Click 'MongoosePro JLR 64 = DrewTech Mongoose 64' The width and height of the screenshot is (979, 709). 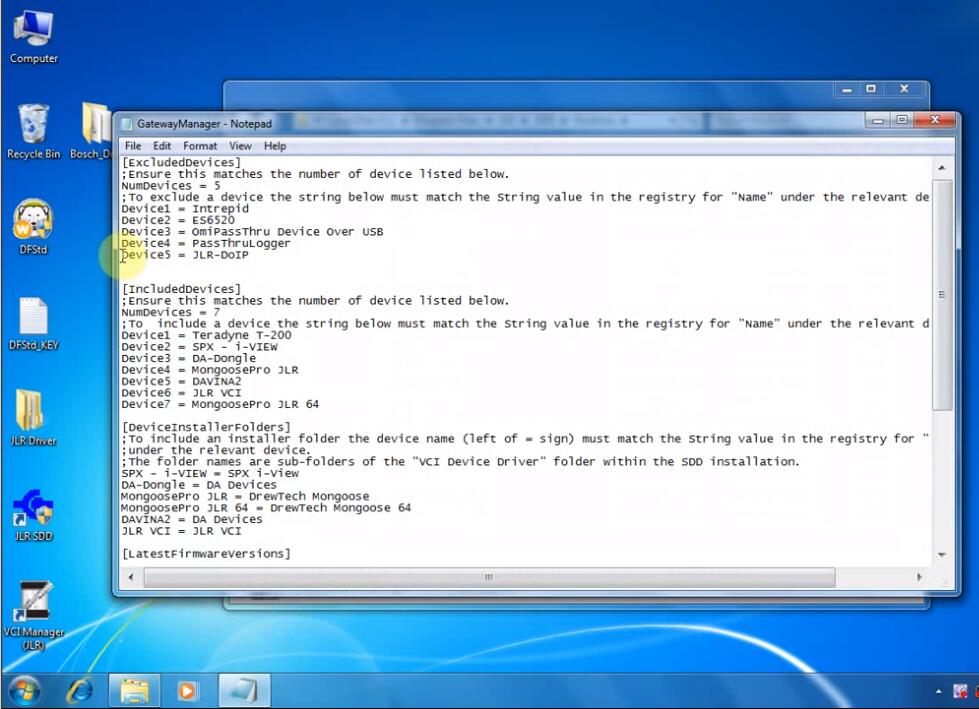266,508
